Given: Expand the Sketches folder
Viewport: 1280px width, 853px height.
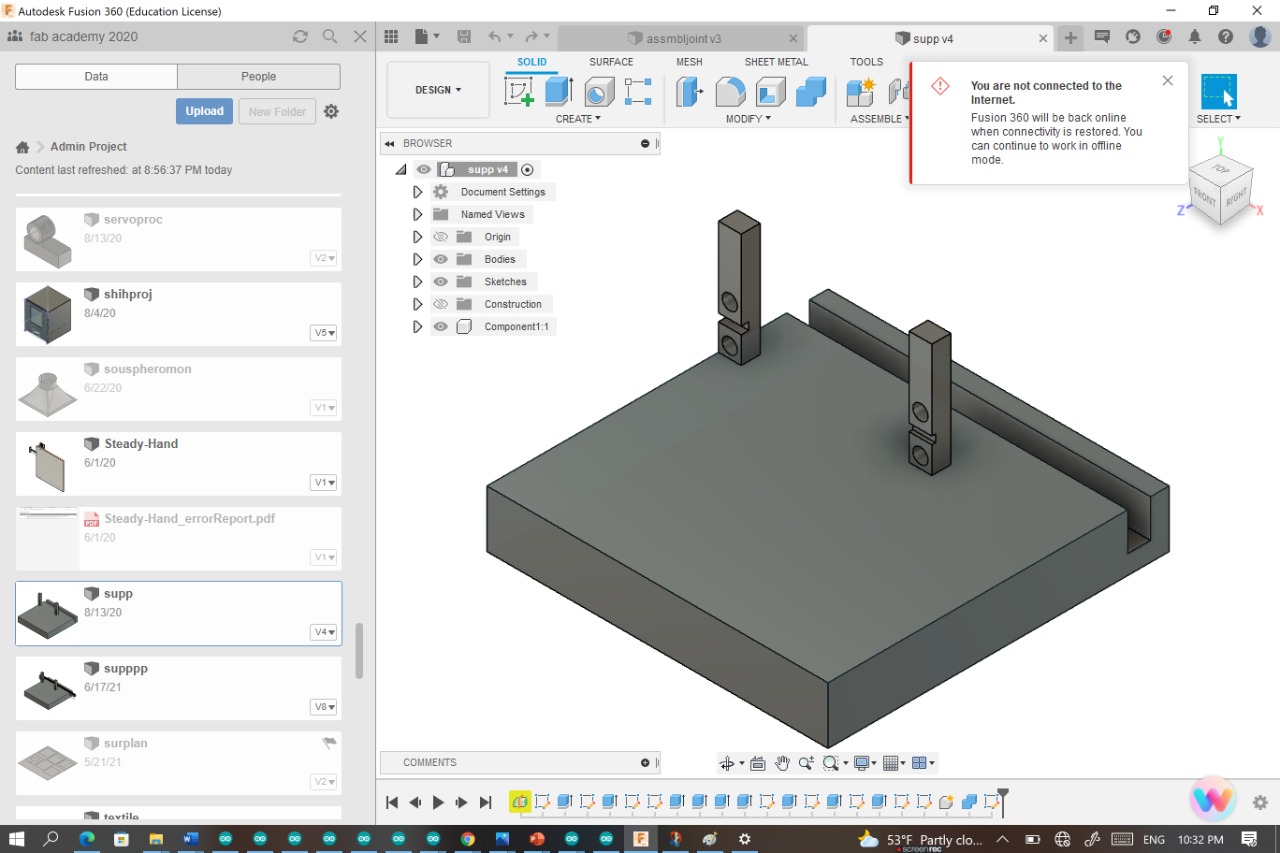Looking at the screenshot, I should click(x=418, y=282).
